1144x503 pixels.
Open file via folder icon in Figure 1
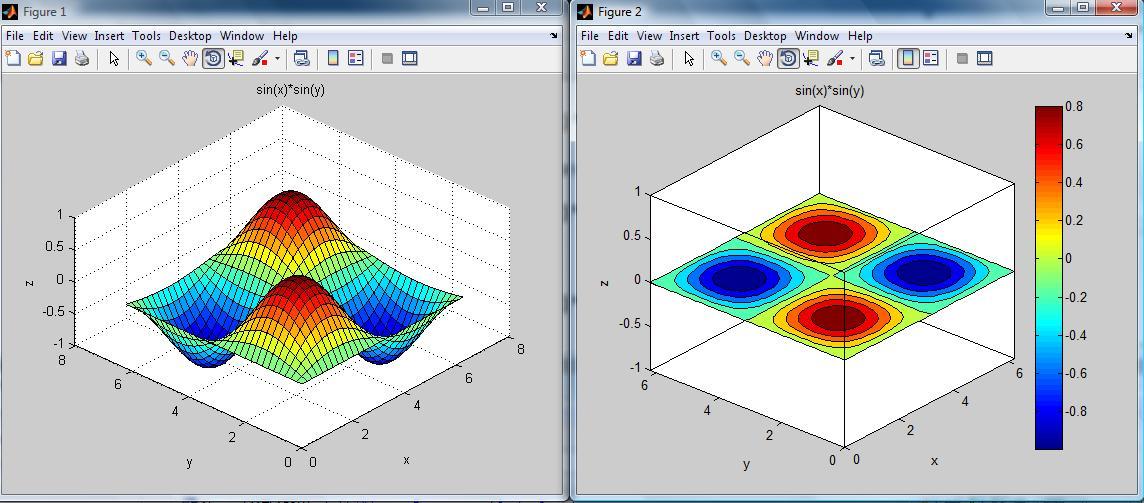pos(36,59)
